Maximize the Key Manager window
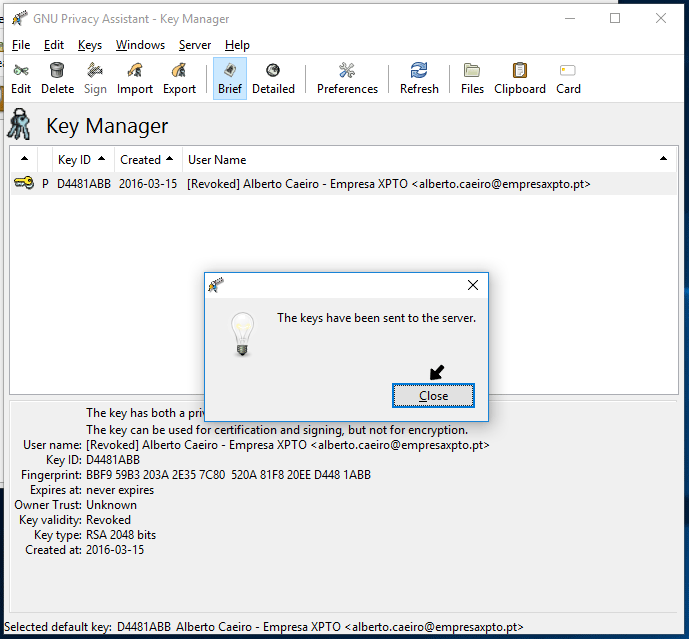 pos(615,18)
